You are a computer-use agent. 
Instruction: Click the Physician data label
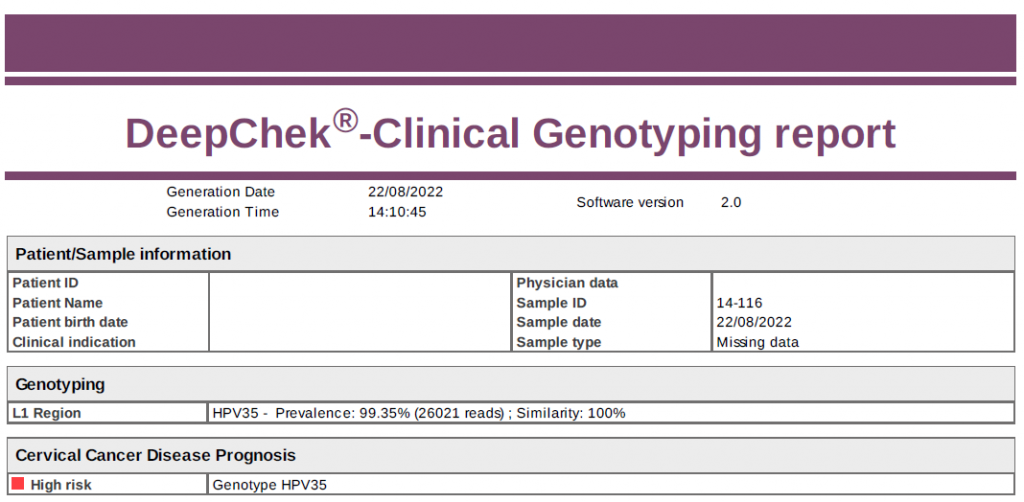point(567,283)
